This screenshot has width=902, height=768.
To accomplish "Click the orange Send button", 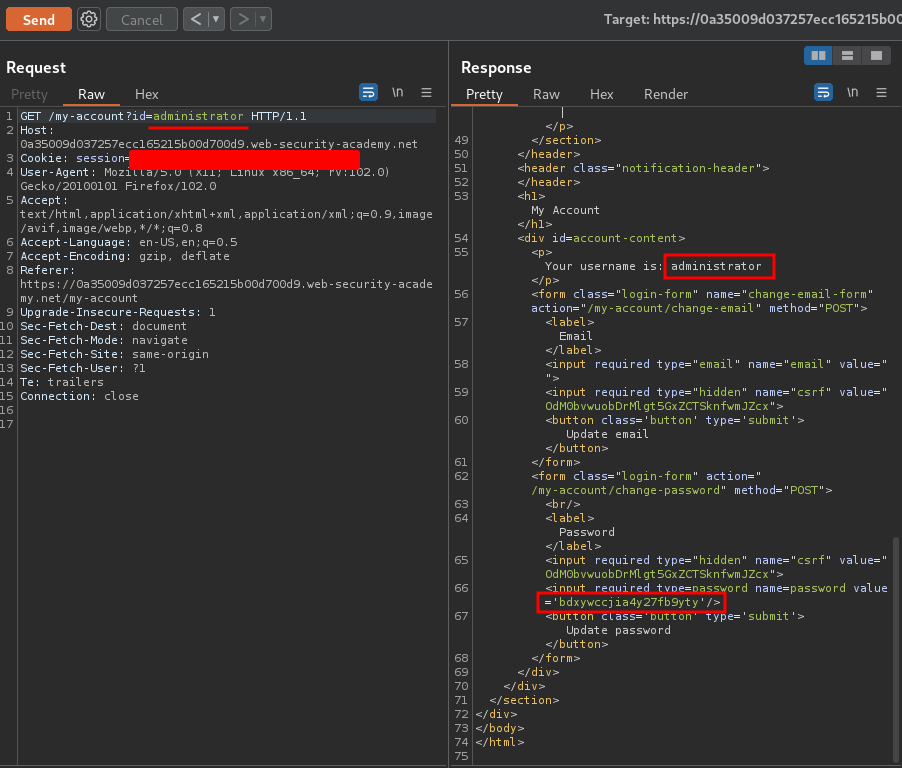I will point(39,20).
